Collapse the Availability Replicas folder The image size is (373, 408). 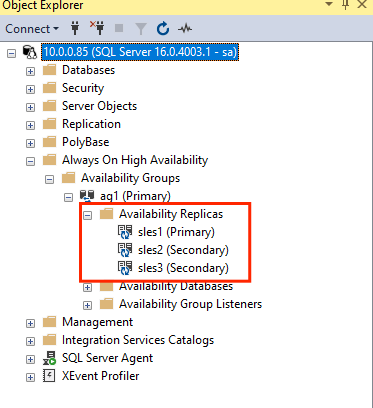coord(87,215)
